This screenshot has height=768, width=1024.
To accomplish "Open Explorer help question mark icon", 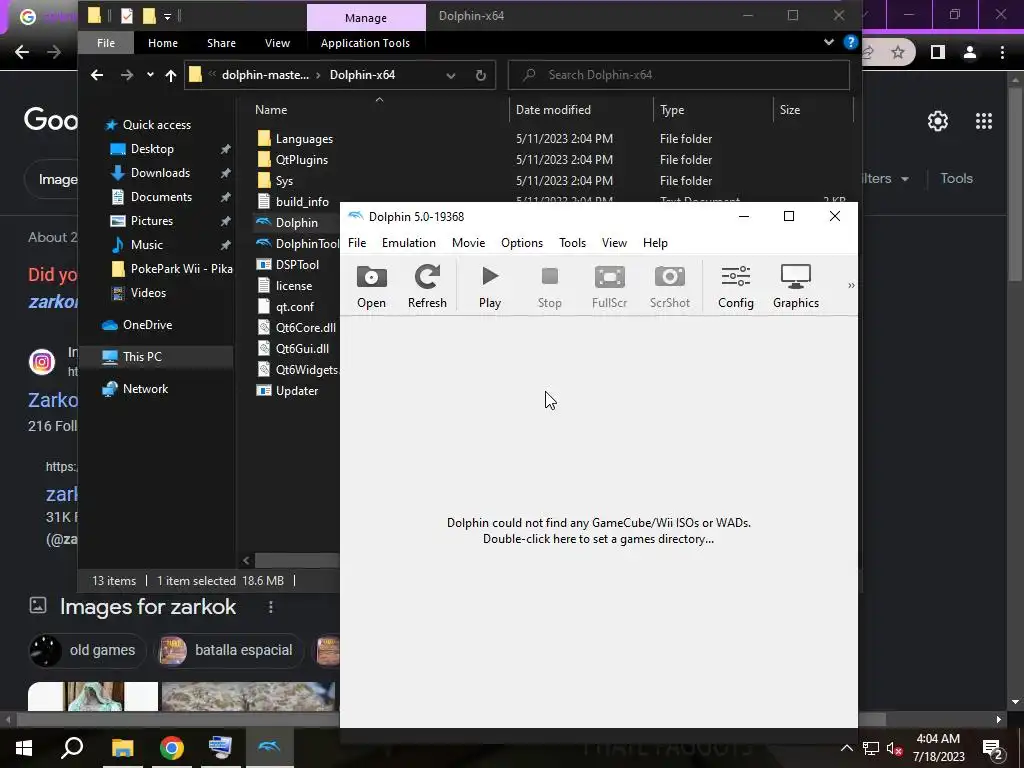I will tap(850, 42).
